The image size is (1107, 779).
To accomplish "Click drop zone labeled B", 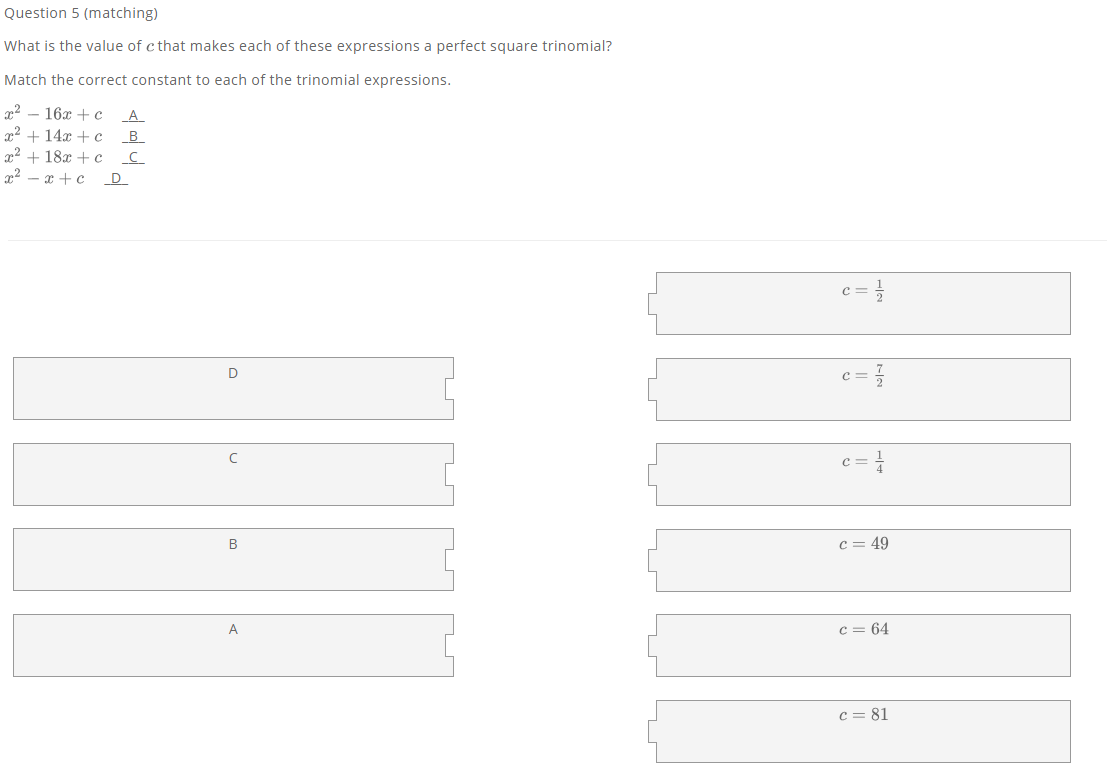I will [x=232, y=559].
